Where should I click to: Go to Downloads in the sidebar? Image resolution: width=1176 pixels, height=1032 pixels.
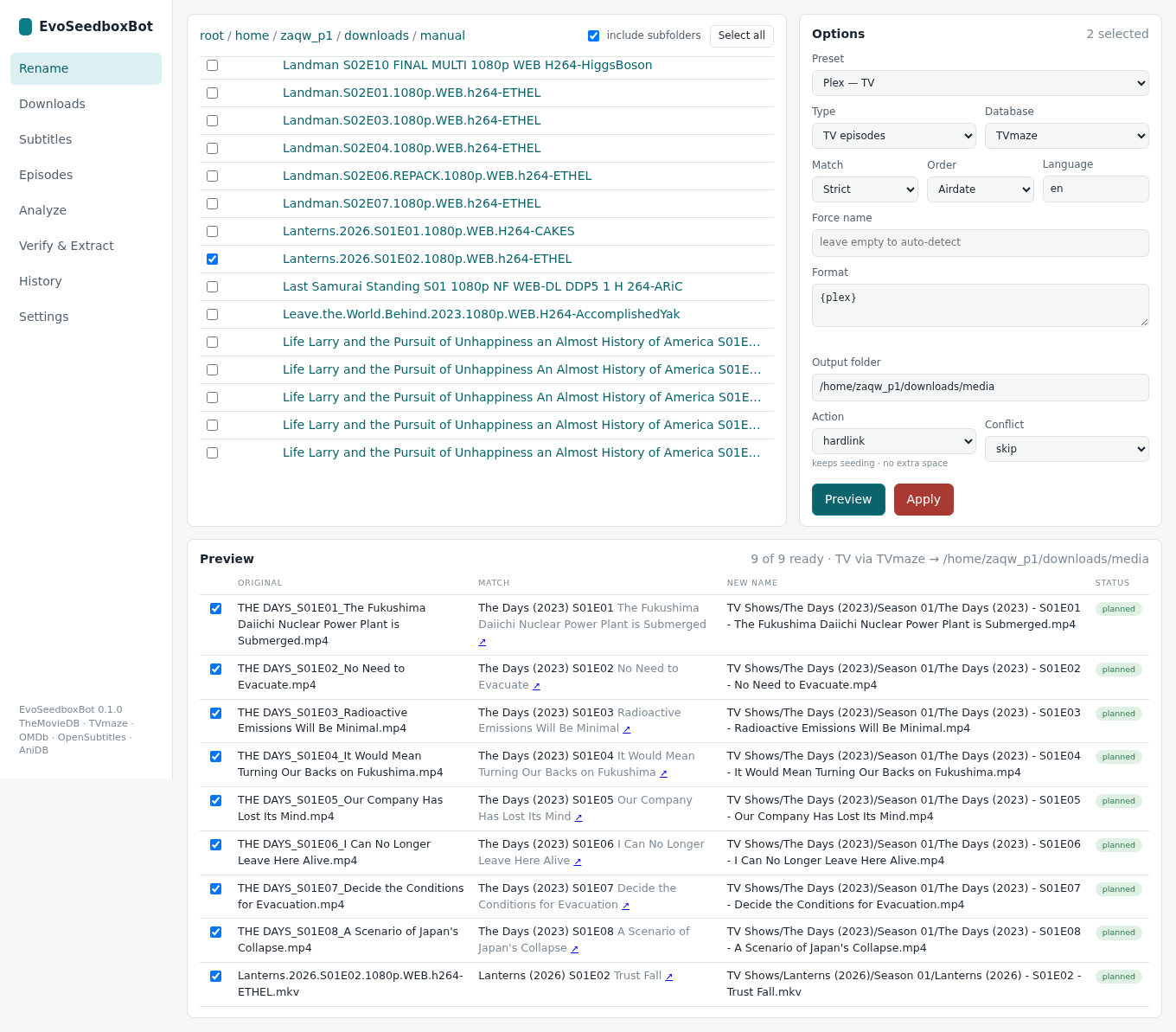[x=86, y=104]
